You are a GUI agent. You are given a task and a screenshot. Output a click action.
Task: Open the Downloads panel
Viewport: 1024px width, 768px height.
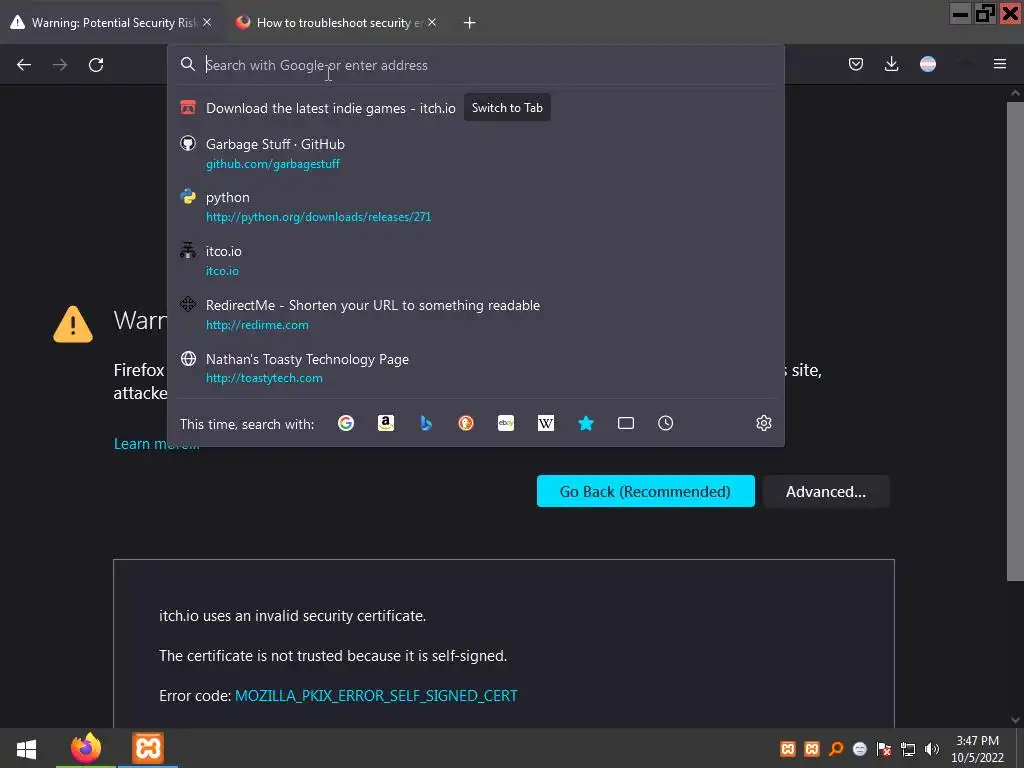(x=891, y=64)
